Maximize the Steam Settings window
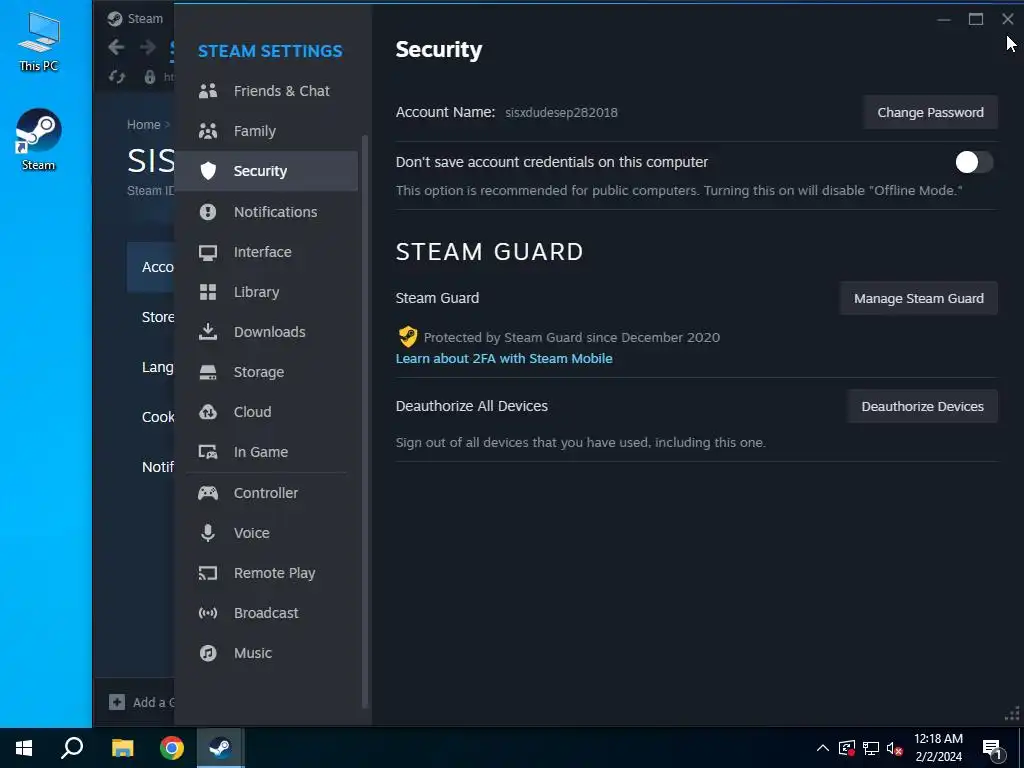This screenshot has width=1024, height=768. (x=976, y=19)
